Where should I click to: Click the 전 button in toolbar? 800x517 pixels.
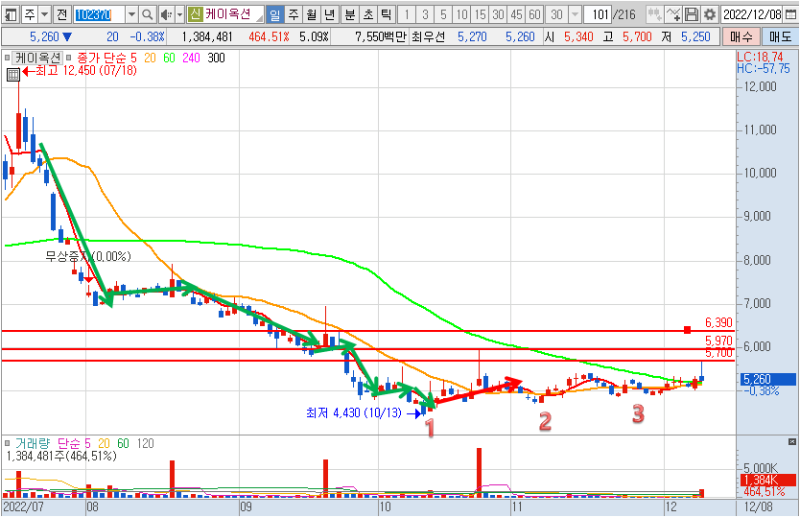[62, 14]
